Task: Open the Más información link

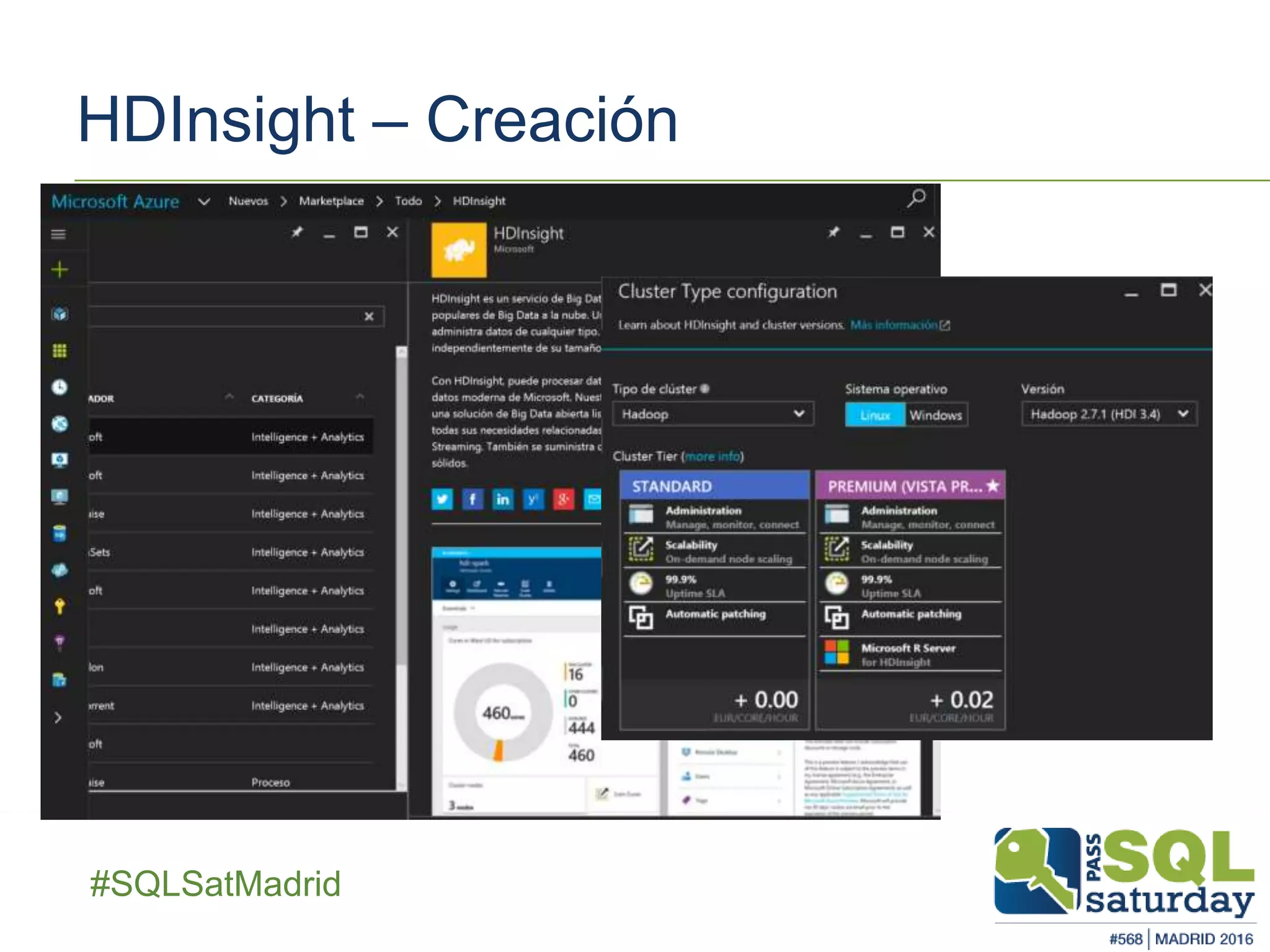Action: 899,325
